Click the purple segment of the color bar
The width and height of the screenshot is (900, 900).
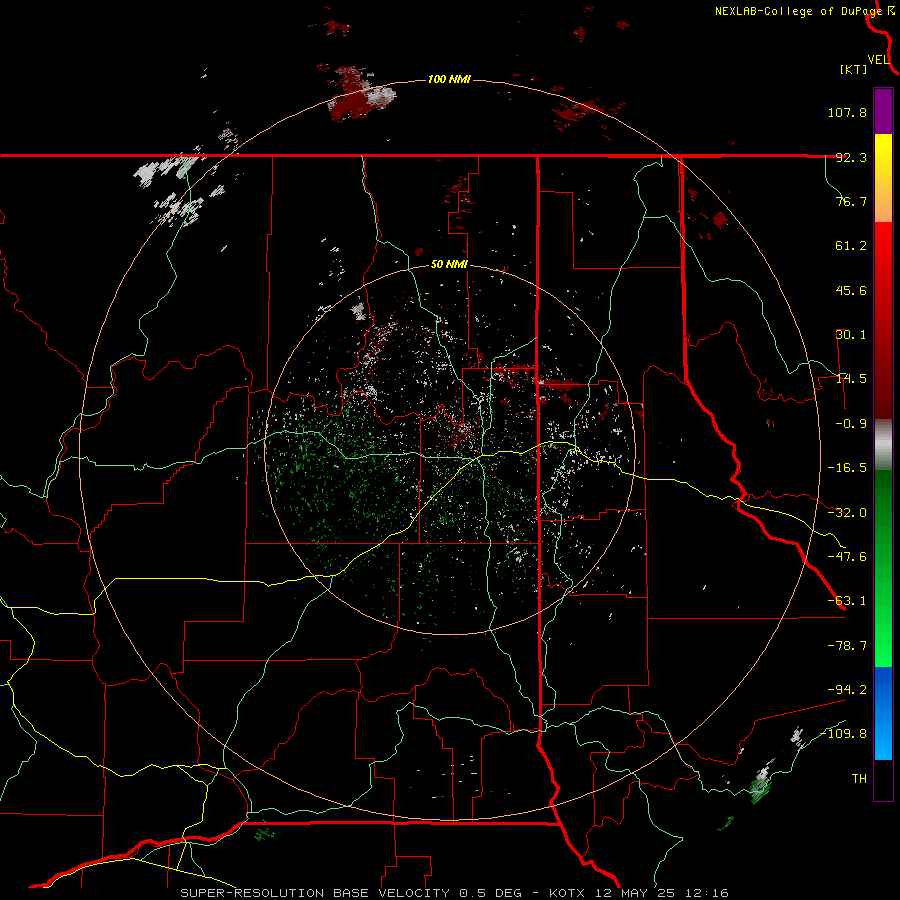coord(883,111)
